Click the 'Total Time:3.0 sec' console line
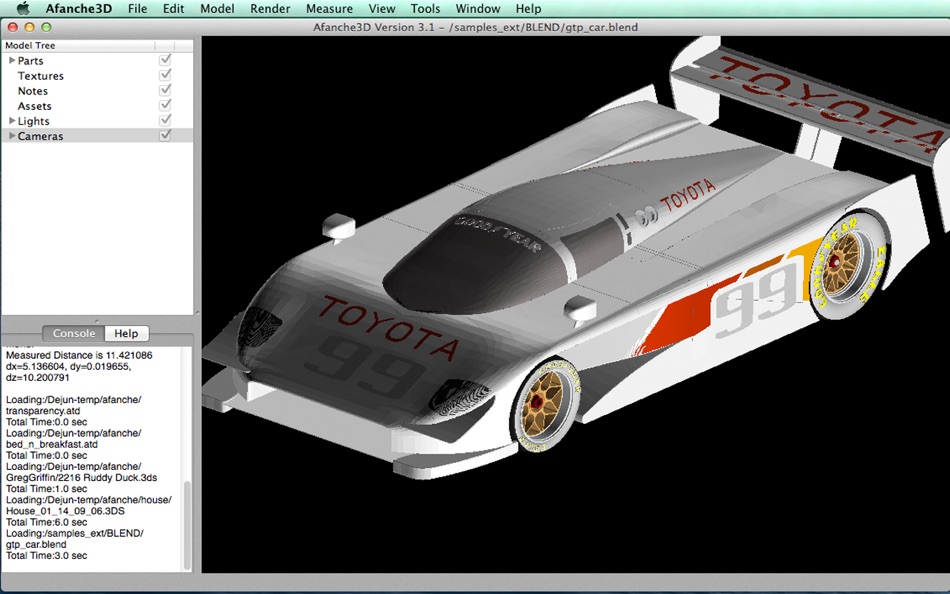950x594 pixels. [x=47, y=555]
